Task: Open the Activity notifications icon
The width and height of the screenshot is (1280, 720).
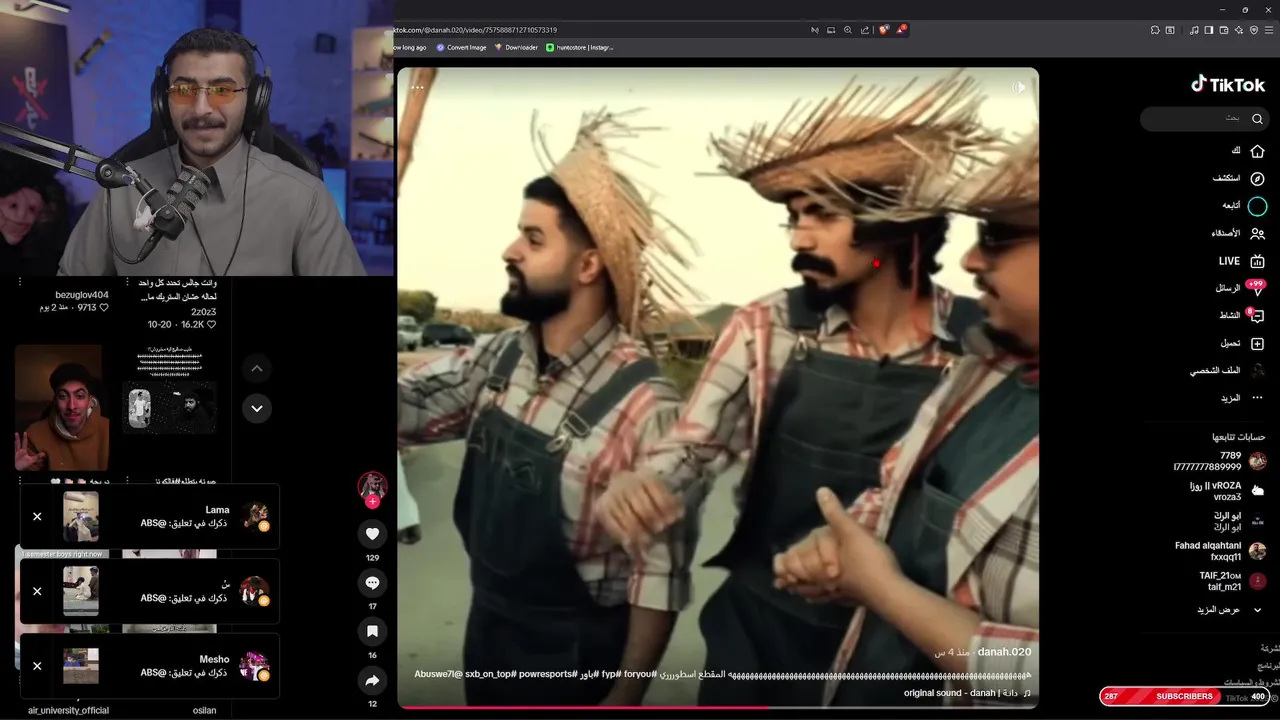Action: coord(1256,315)
